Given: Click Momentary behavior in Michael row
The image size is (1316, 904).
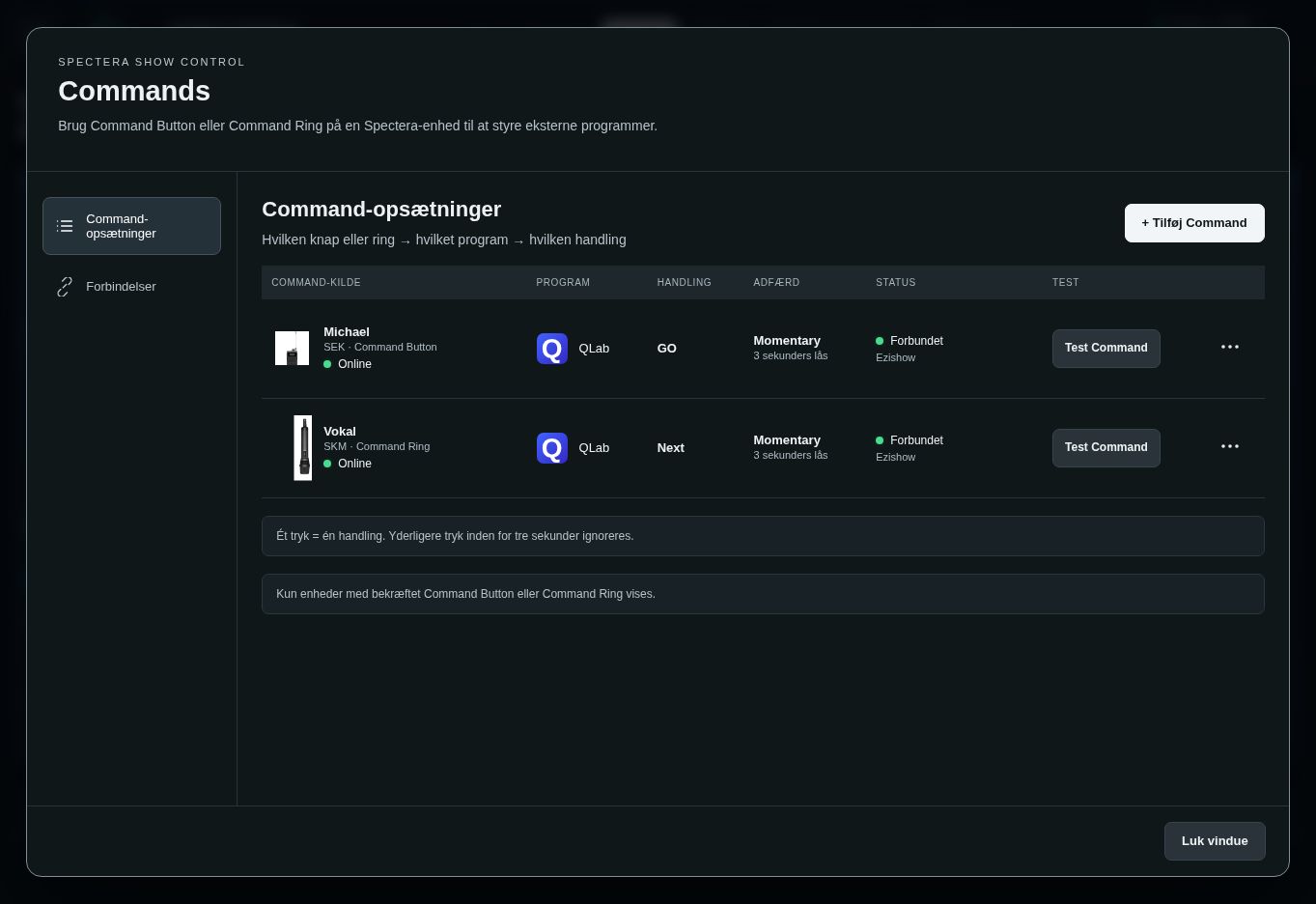Looking at the screenshot, I should 787,341.
